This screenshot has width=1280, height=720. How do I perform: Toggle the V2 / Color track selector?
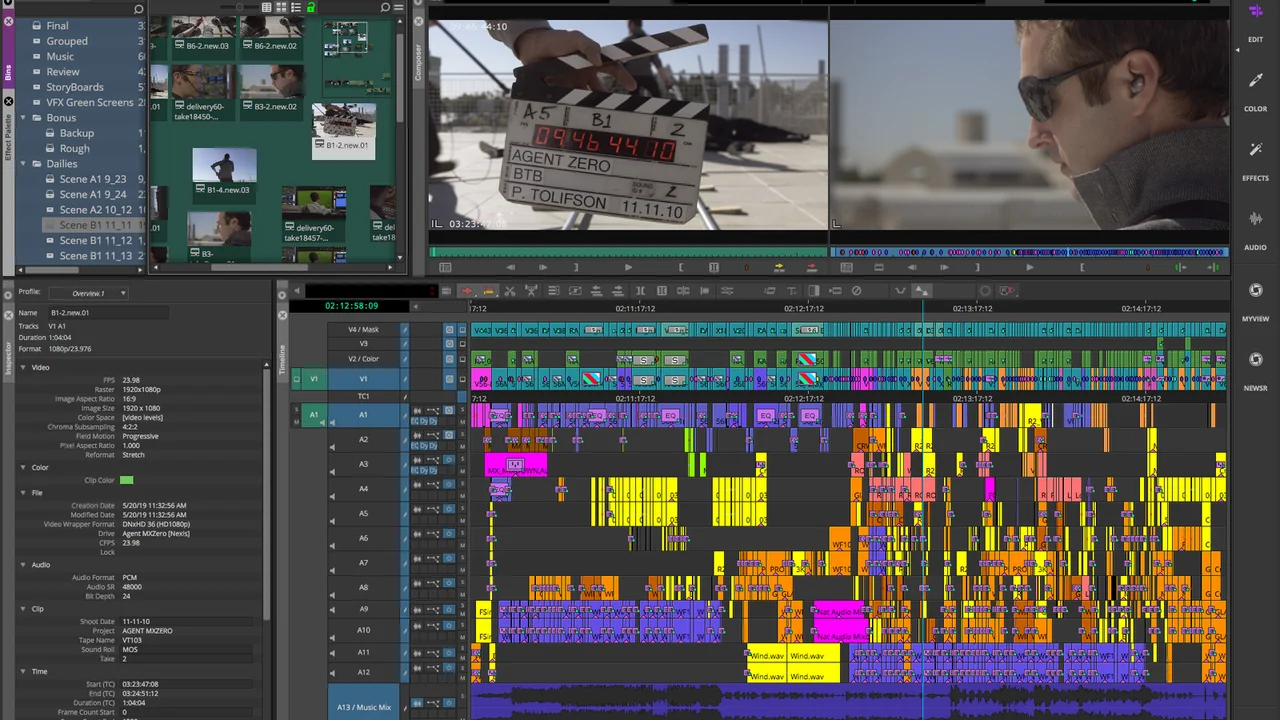coord(364,359)
